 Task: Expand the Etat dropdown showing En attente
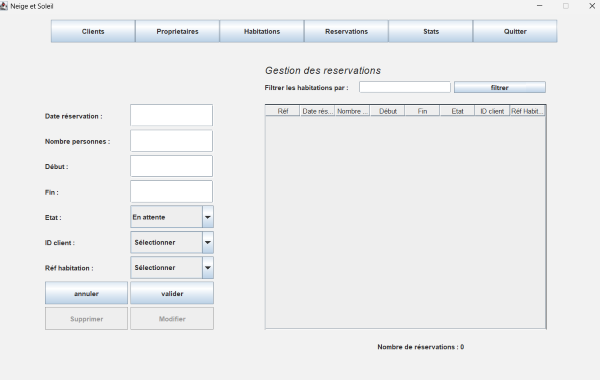tap(172, 217)
